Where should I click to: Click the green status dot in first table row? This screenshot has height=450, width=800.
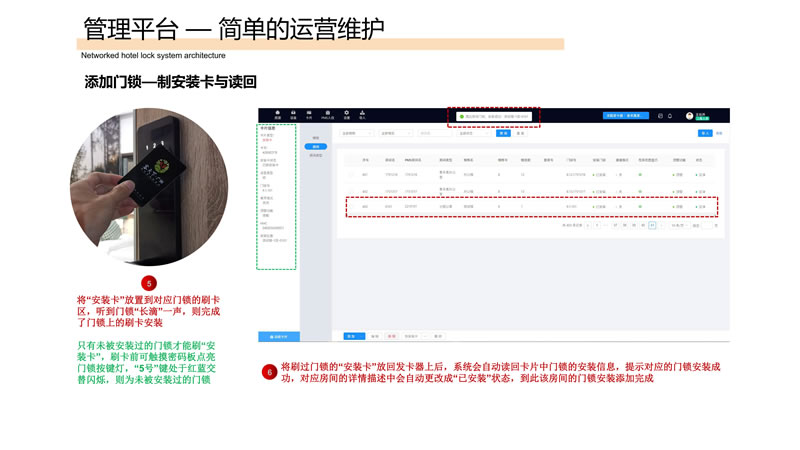click(x=640, y=174)
